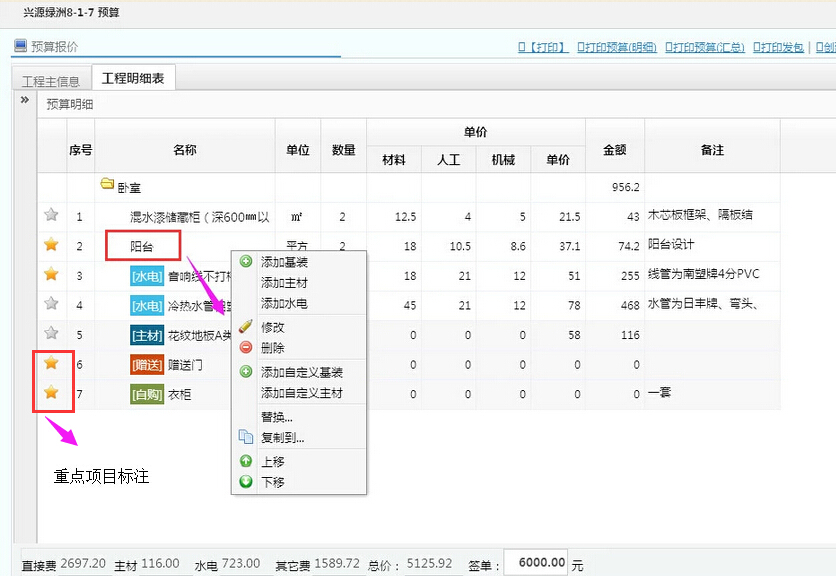Toggle the star marker on row 5

(x=51, y=334)
